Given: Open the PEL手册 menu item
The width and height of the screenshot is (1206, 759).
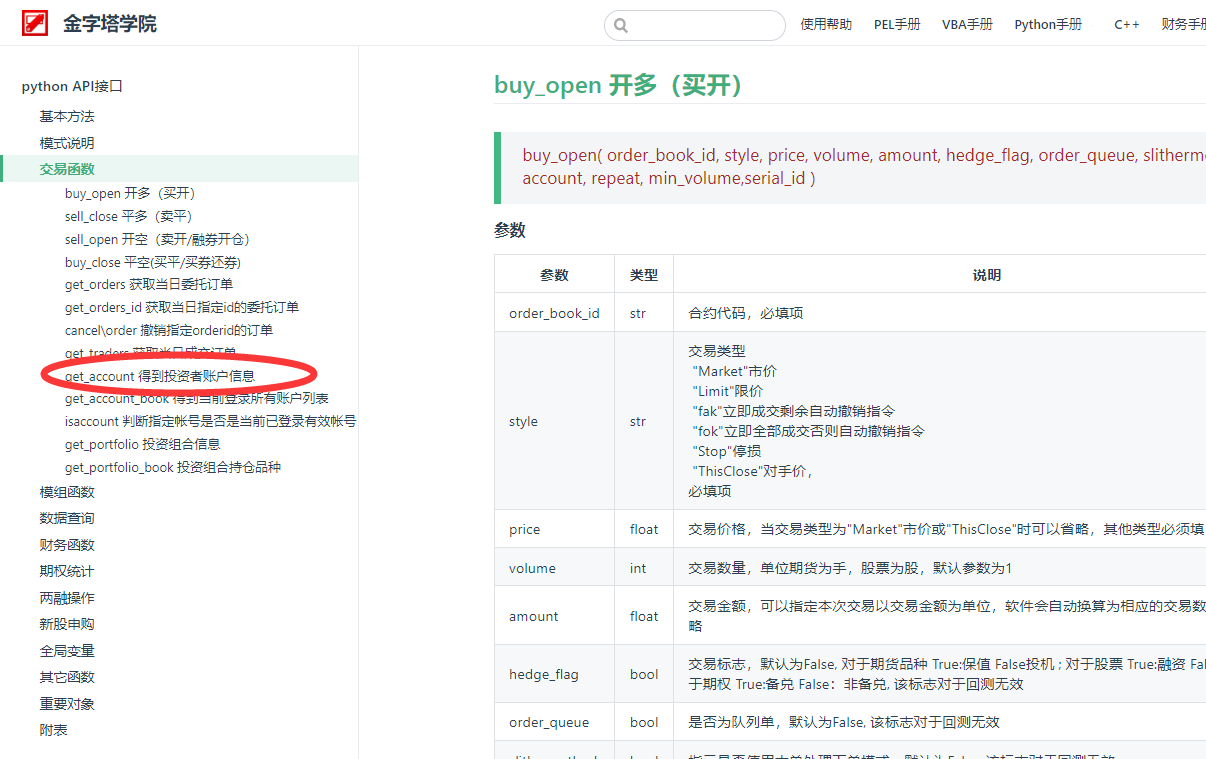Looking at the screenshot, I should [x=897, y=25].
